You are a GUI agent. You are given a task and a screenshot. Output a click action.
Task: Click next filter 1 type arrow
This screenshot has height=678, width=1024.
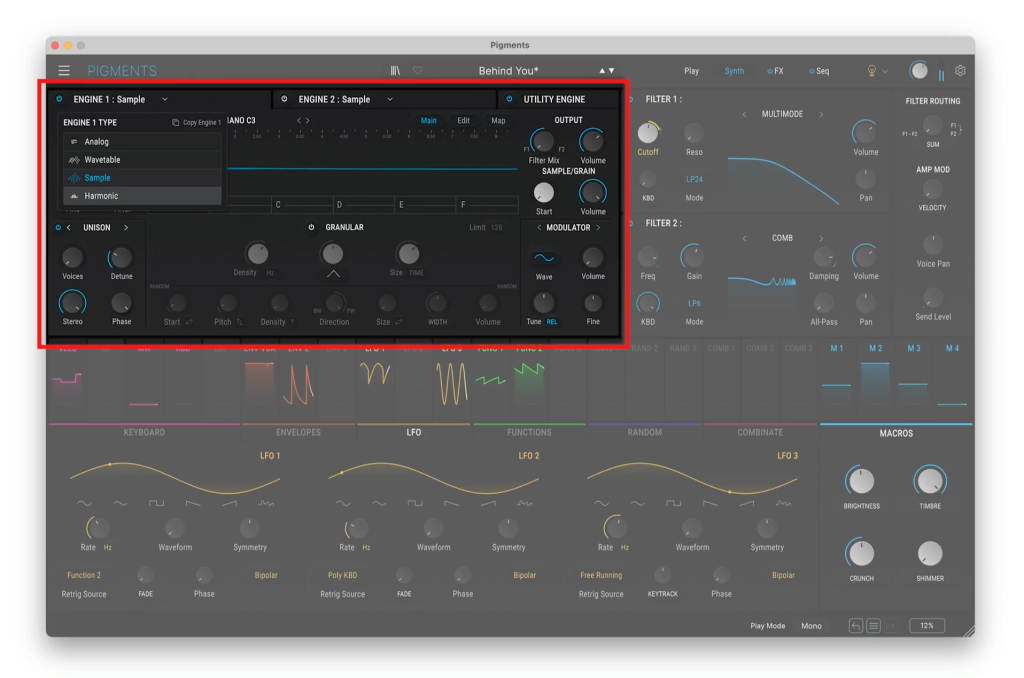[x=821, y=114]
